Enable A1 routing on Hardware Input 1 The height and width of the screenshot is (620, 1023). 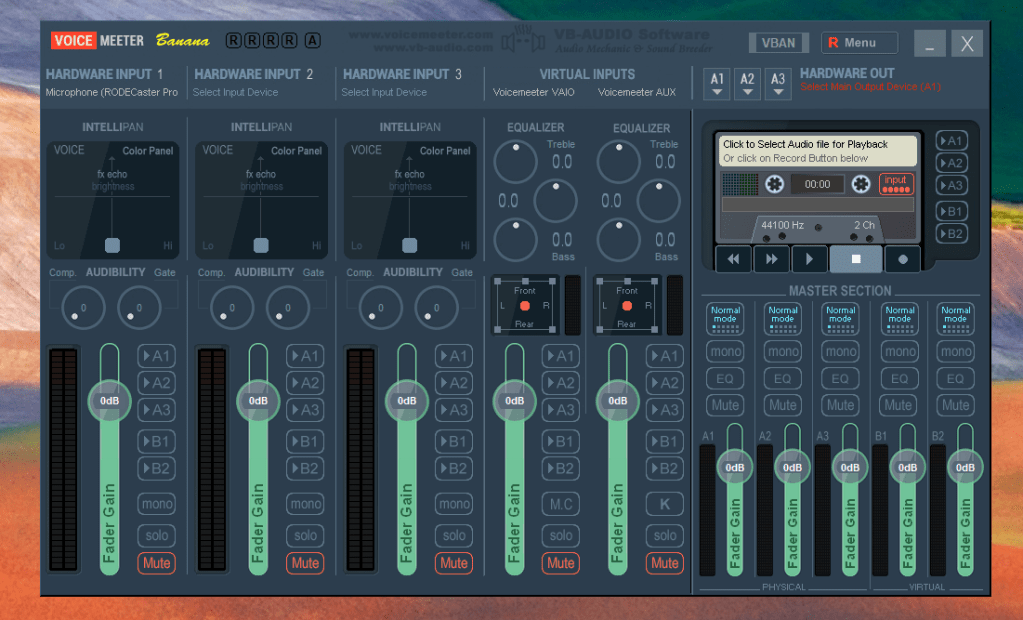coord(157,356)
